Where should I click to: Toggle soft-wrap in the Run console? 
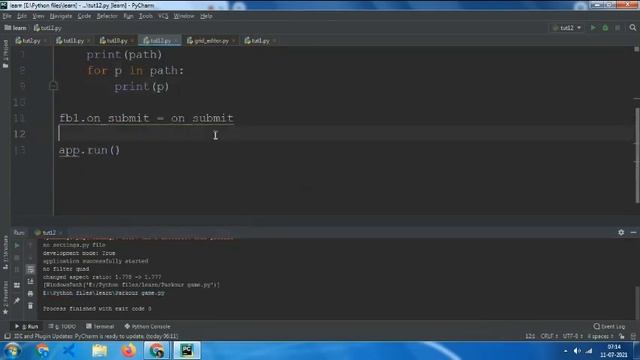(x=30, y=269)
